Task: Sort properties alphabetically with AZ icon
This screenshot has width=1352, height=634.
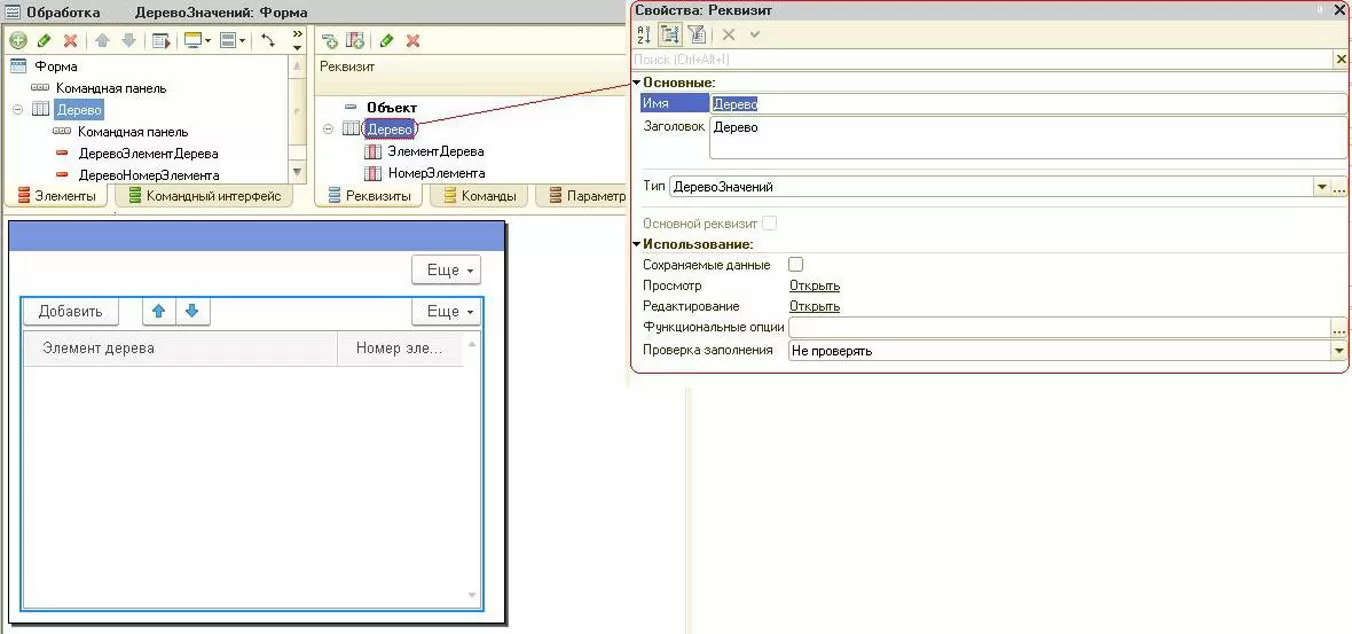Action: click(x=644, y=34)
